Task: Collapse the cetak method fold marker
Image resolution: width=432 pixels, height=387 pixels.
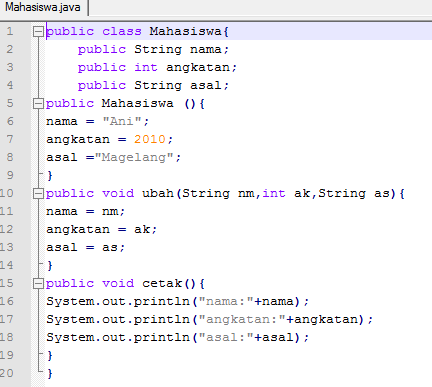Action: 38,284
